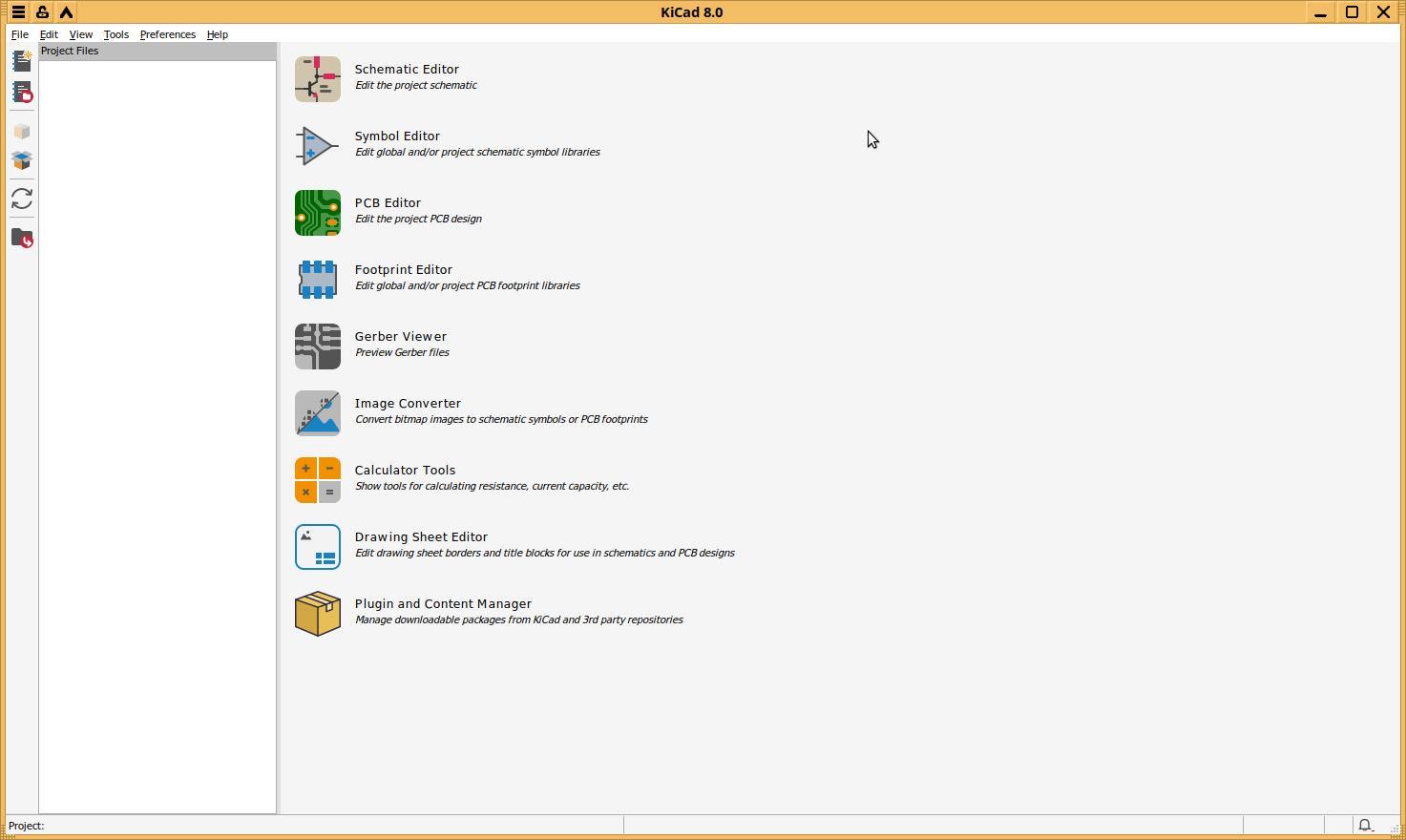Open the Help menu
The image size is (1406, 840).
pyautogui.click(x=218, y=34)
